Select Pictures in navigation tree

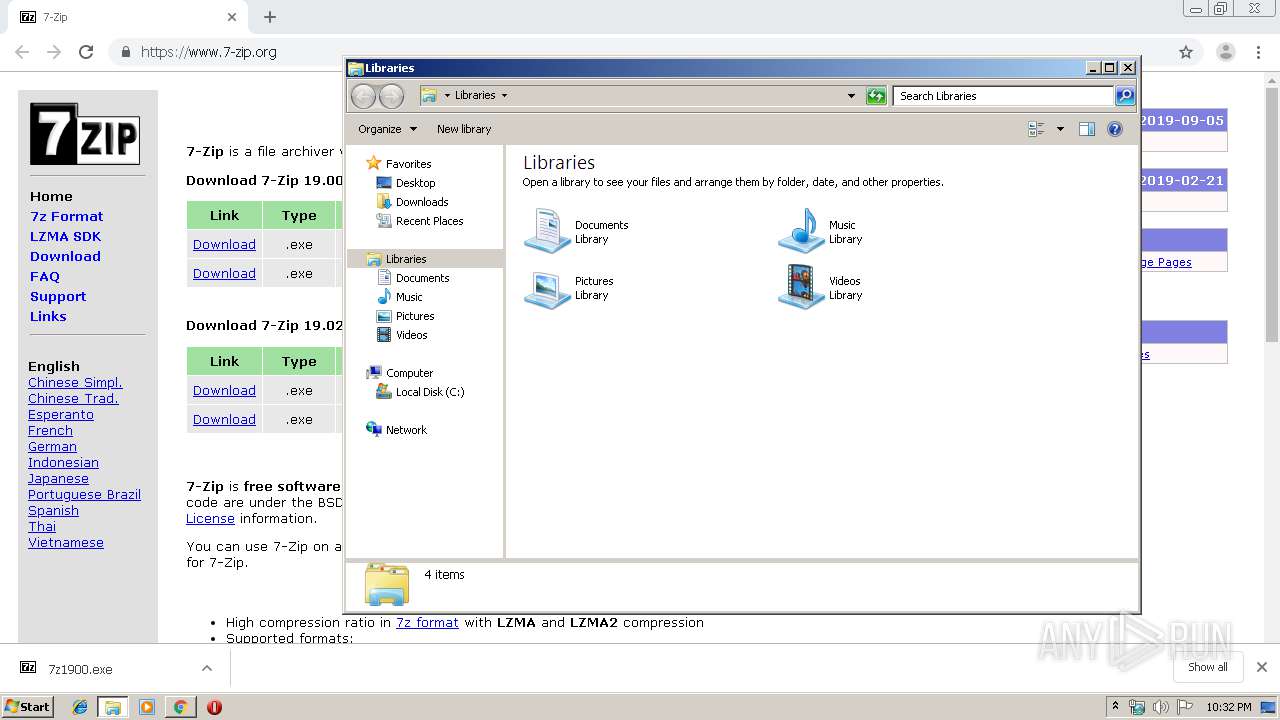coord(415,316)
